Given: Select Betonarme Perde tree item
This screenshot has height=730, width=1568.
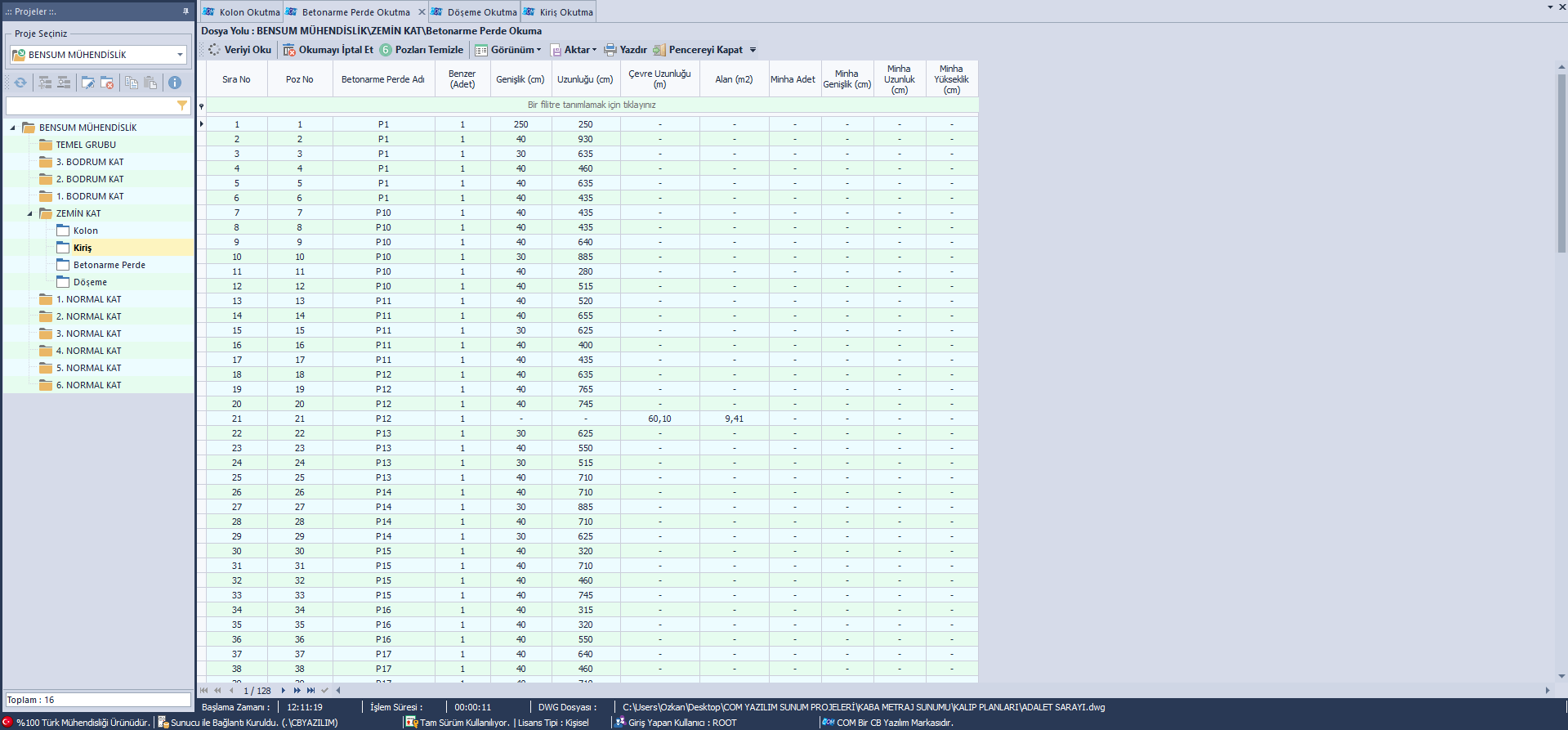Looking at the screenshot, I should click(109, 265).
